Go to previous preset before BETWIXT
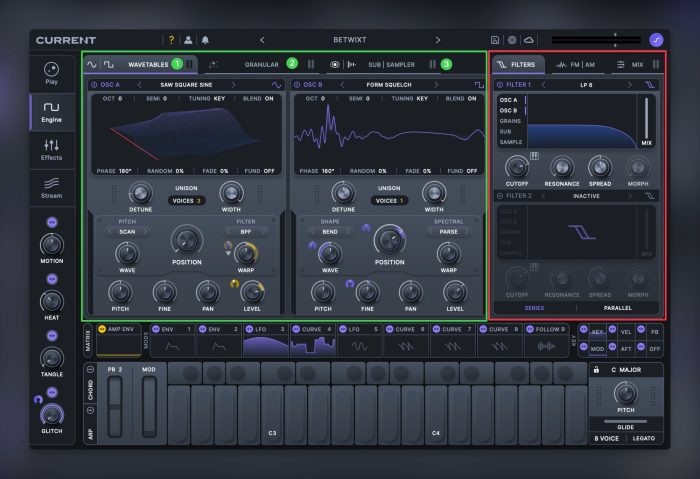 click(x=262, y=40)
